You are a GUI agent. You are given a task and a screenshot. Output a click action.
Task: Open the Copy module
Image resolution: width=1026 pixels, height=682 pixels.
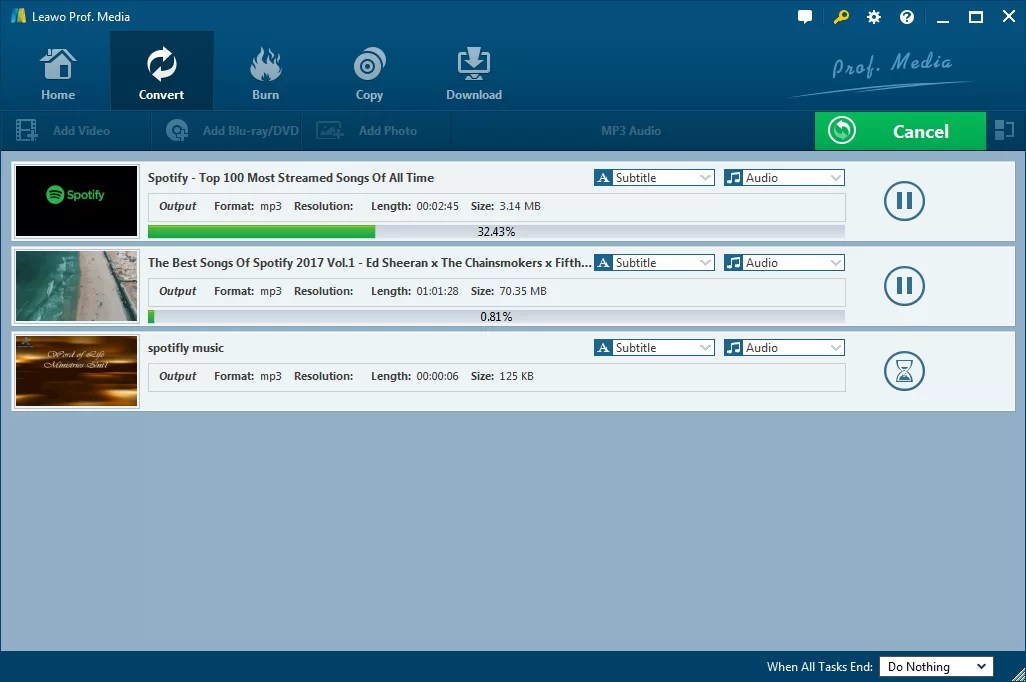369,74
